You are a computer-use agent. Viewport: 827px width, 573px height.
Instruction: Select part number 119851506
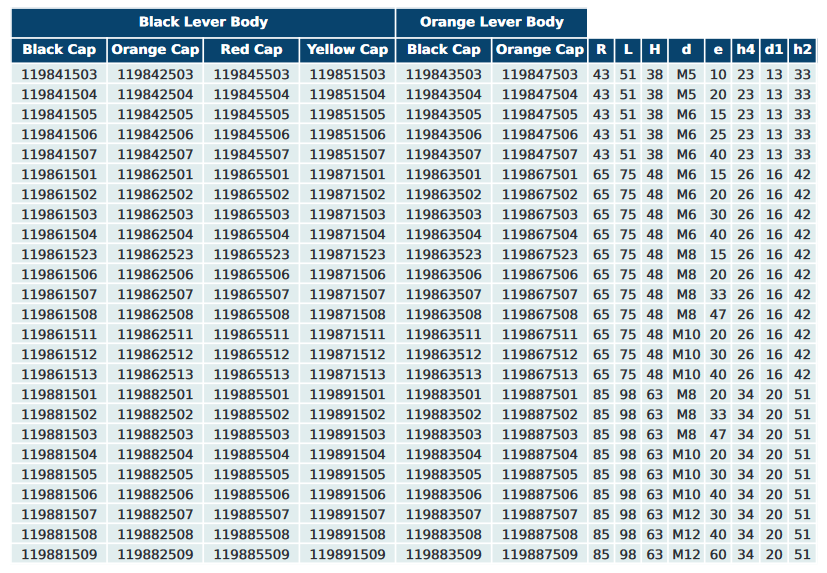click(x=348, y=135)
